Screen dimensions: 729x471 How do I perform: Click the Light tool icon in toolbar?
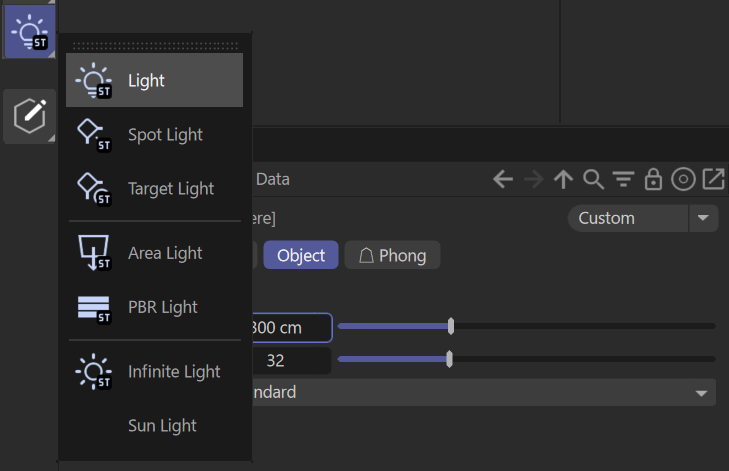click(x=27, y=30)
